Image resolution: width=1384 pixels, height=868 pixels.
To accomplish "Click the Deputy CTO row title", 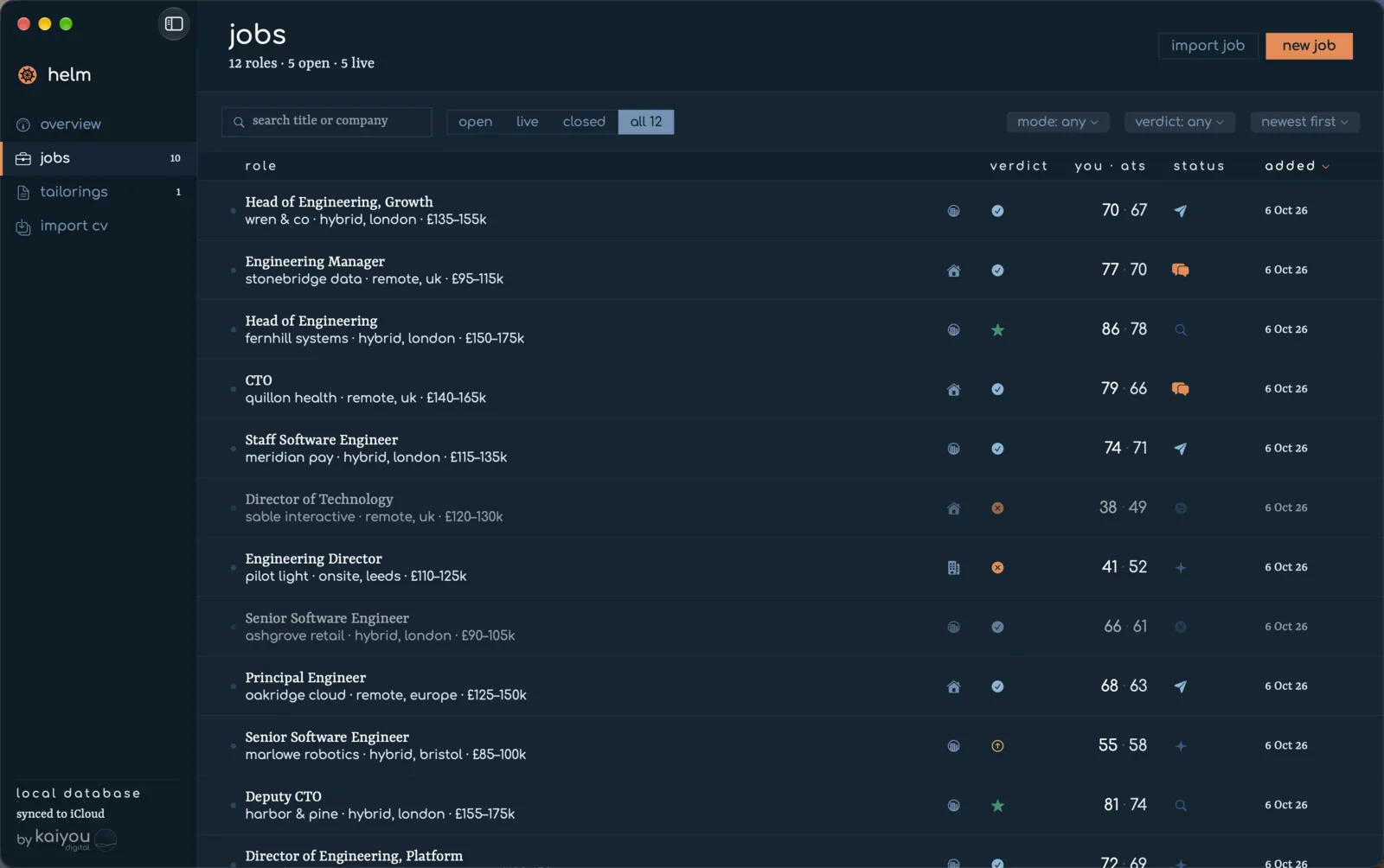I will (283, 797).
